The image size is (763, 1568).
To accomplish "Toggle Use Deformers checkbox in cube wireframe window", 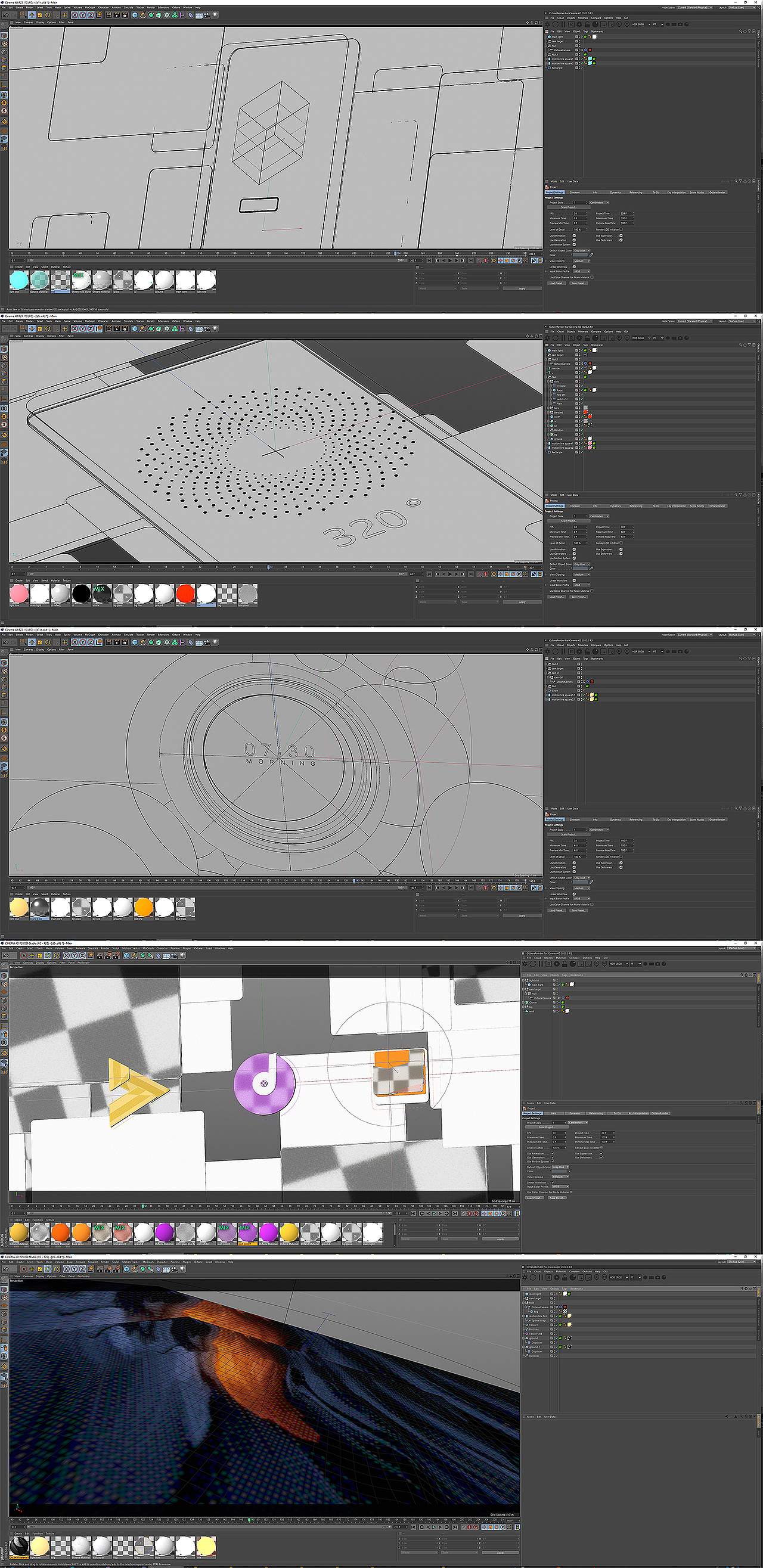I will coord(621,240).
